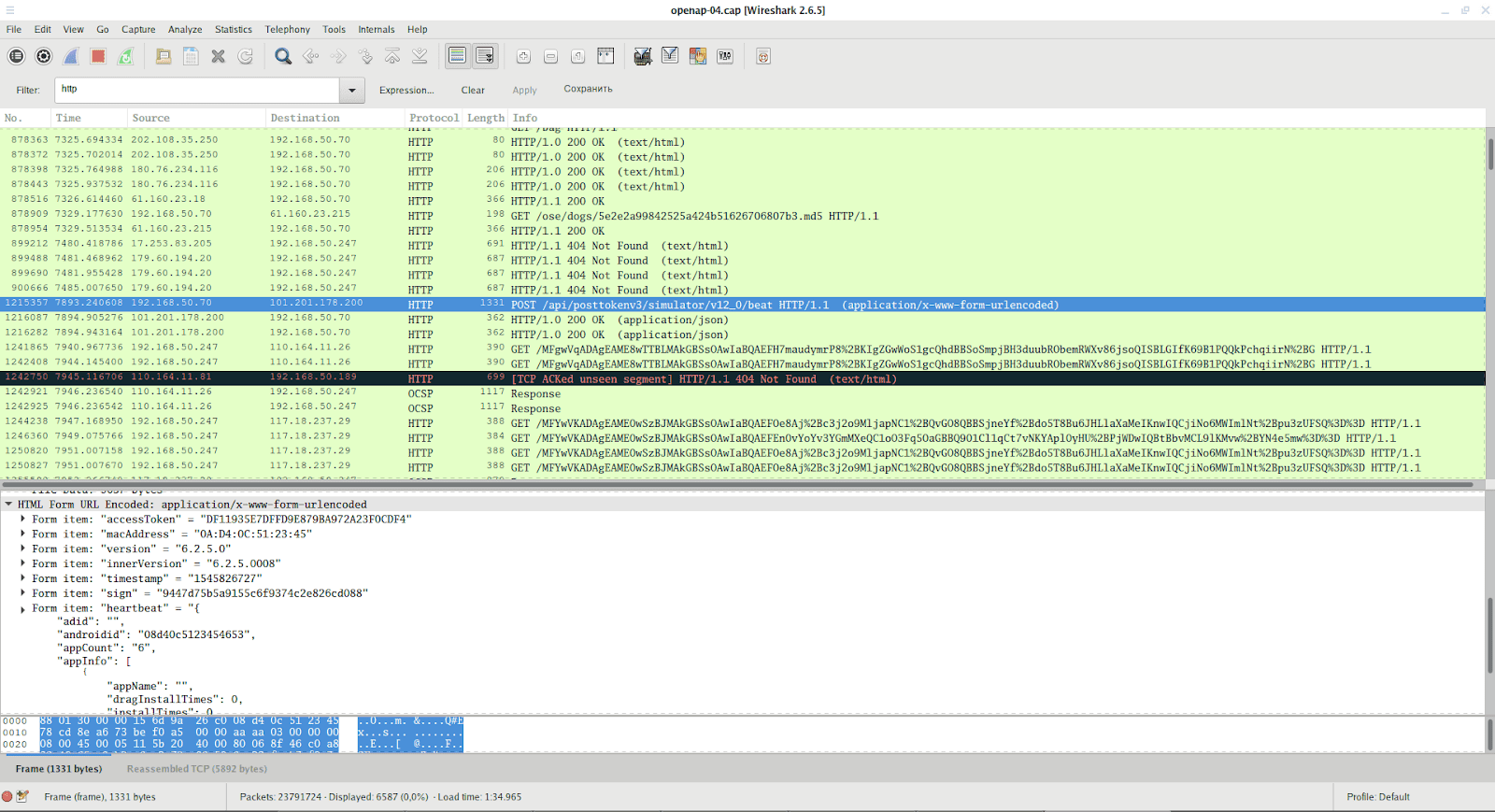This screenshot has height=812, width=1495.
Task: Open the filter history dropdown arrow
Action: 352,91
